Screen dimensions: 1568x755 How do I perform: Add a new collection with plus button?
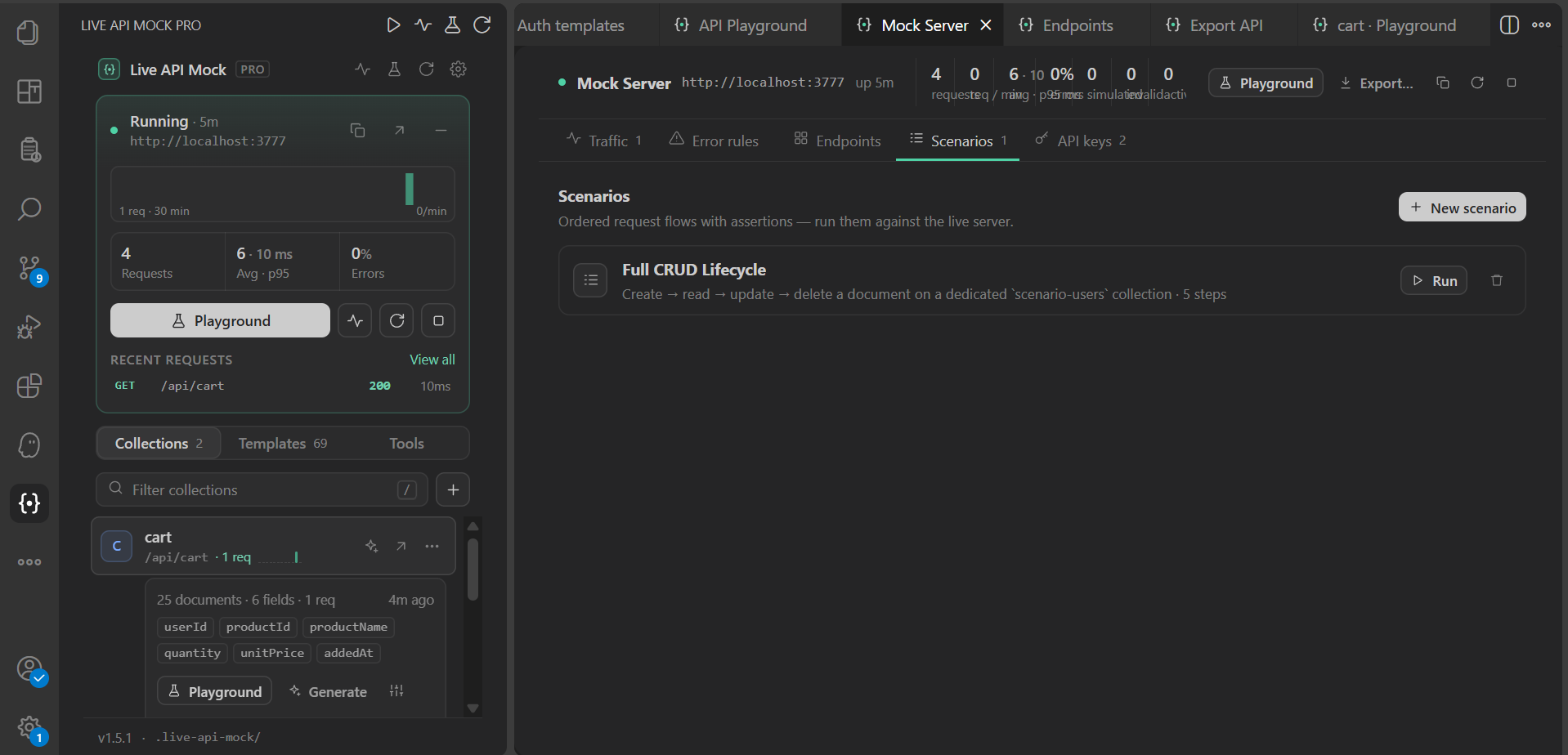point(453,489)
